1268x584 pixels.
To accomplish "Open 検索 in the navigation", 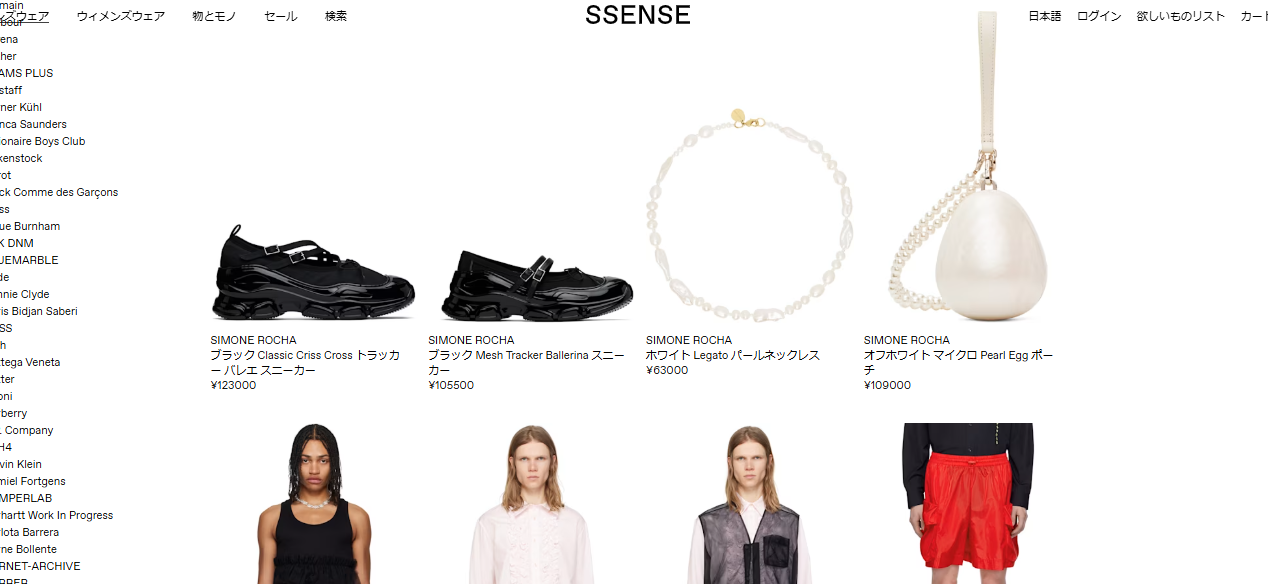I will click(x=336, y=16).
